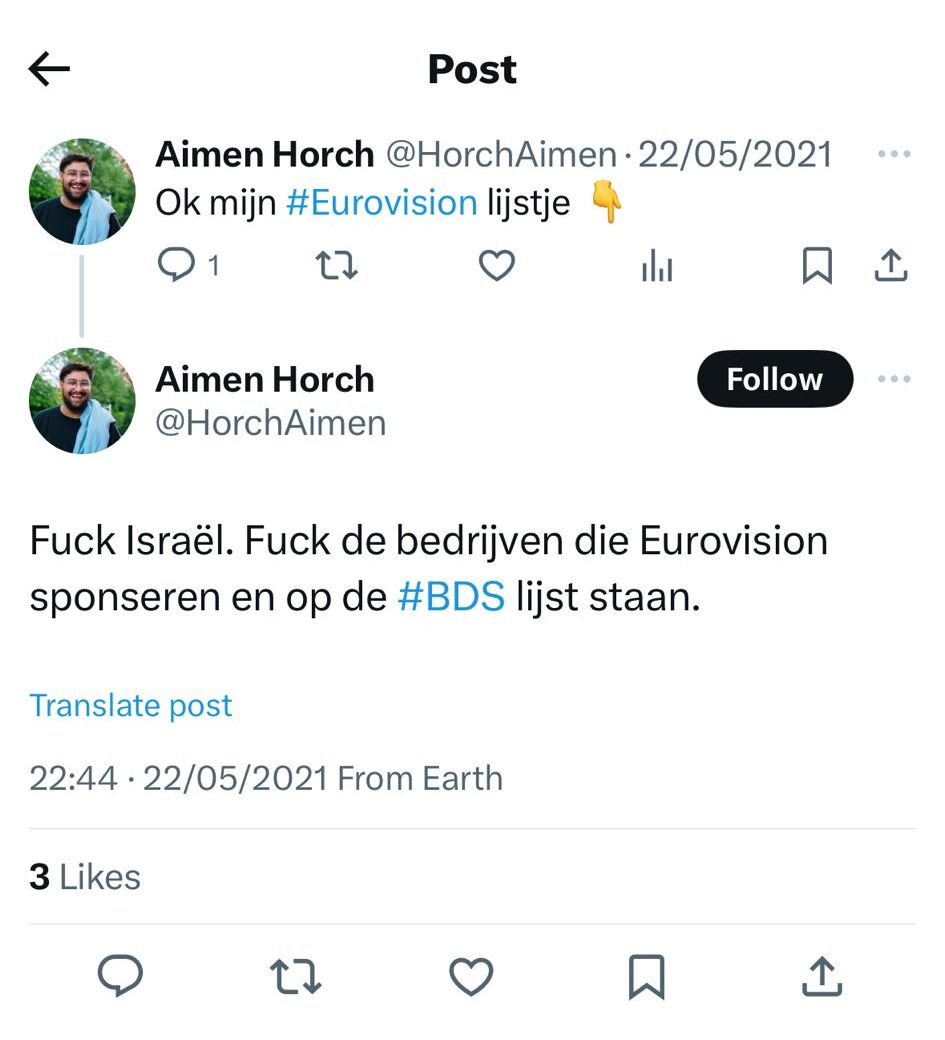Open the main post's profile picture
This screenshot has width=945, height=1040.
(82, 400)
